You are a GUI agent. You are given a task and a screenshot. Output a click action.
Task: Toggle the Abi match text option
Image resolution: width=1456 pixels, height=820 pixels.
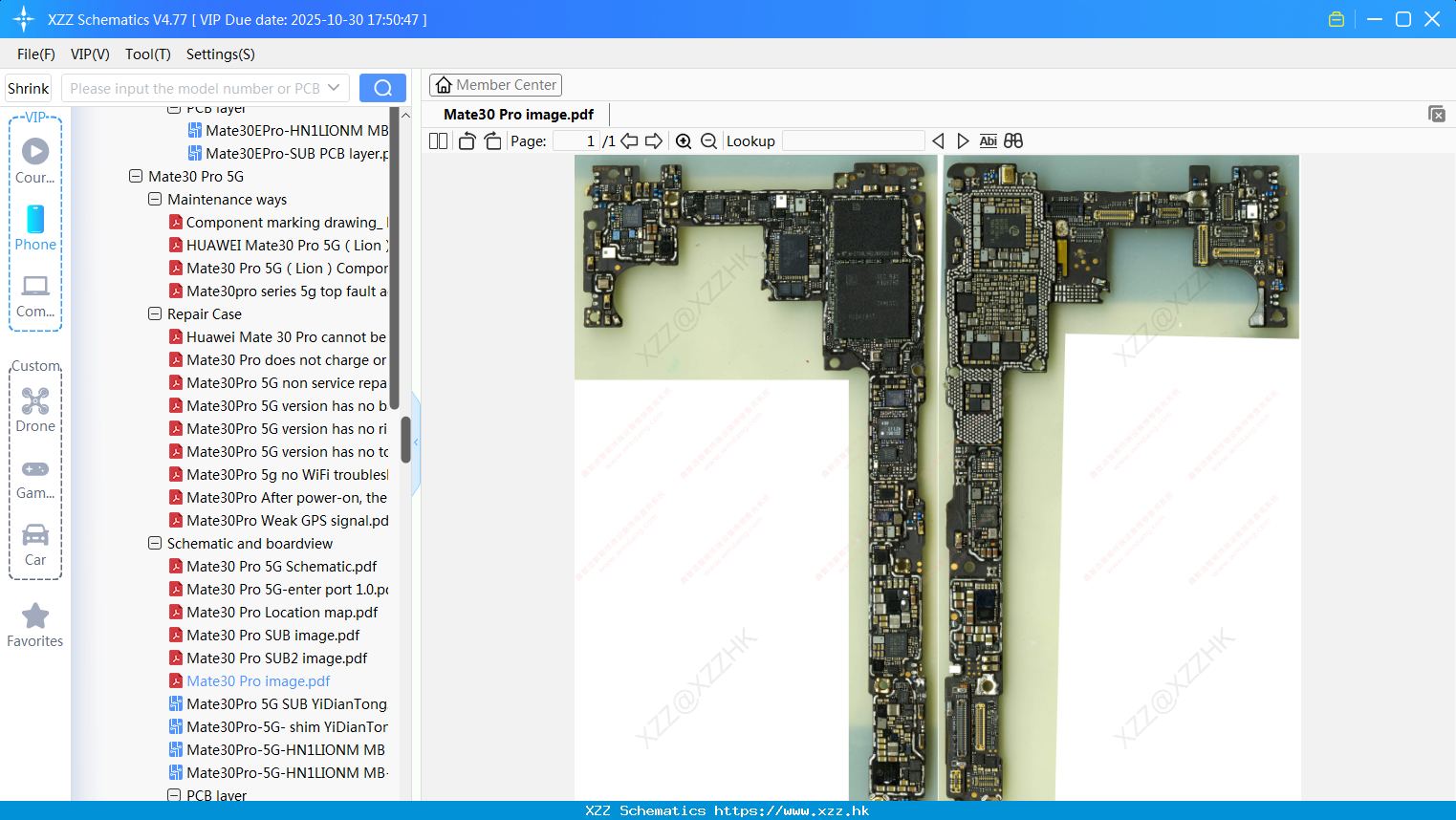[x=988, y=141]
